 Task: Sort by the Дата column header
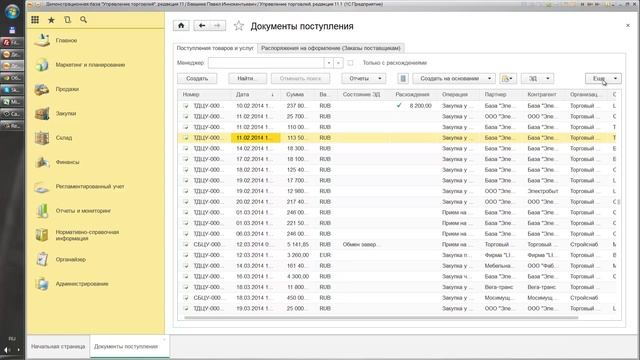coord(256,94)
